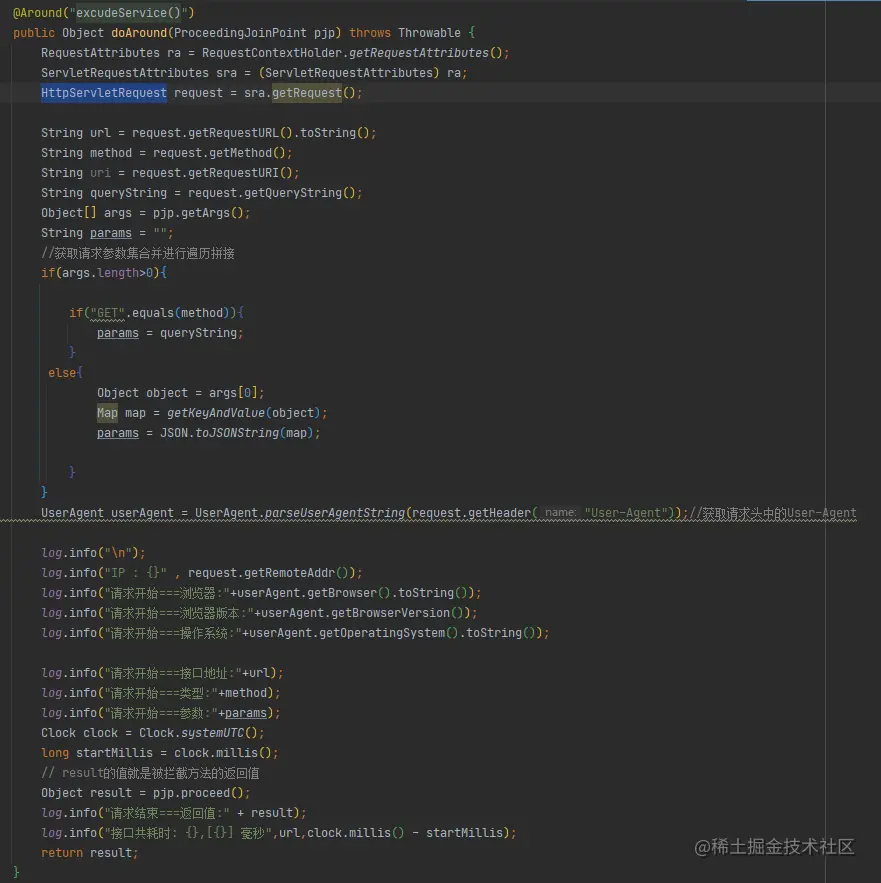This screenshot has height=883, width=881.
Task: Click pjp.getArgs() call
Action: tap(198, 213)
